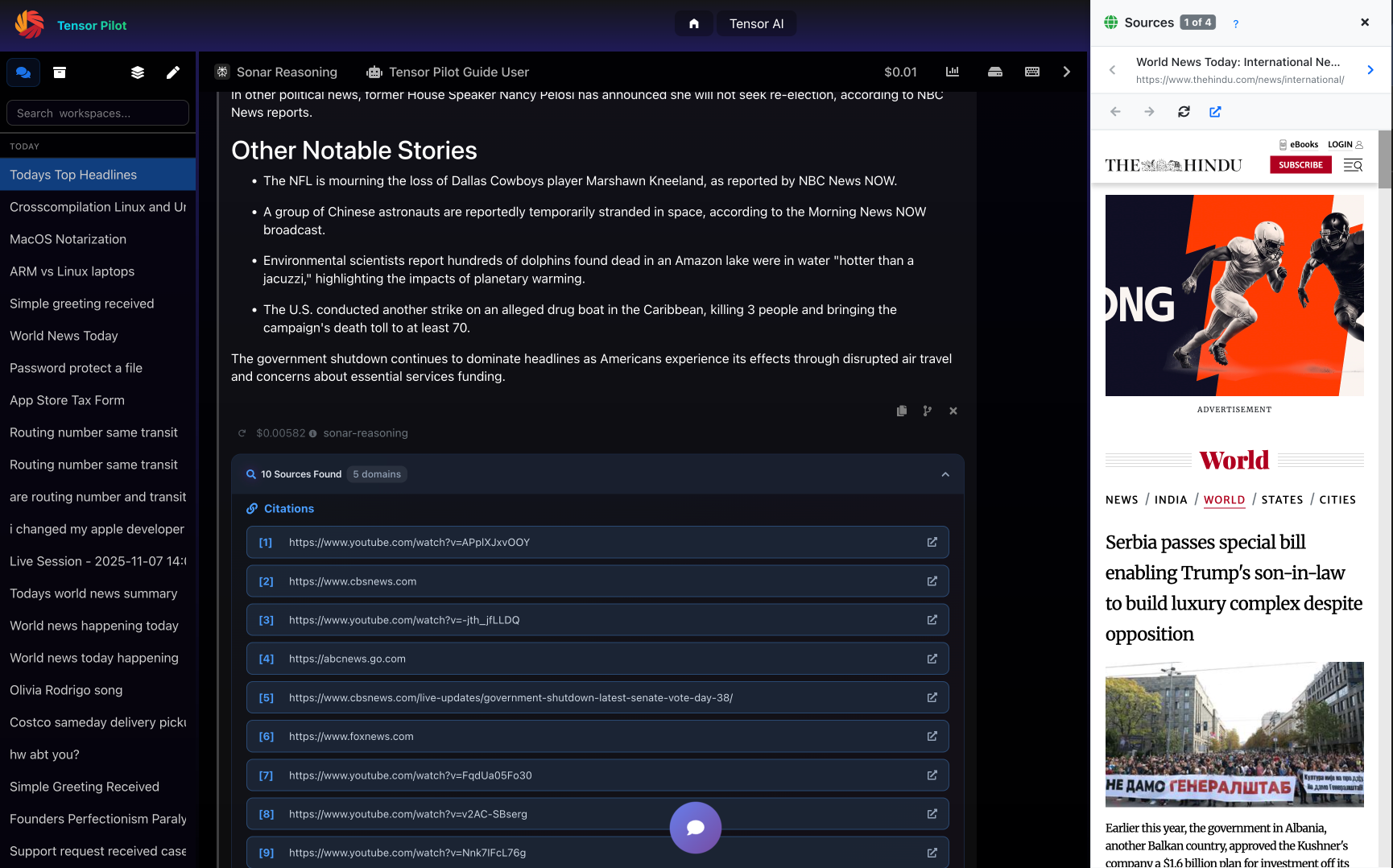This screenshot has width=1393, height=868.
Task: Select CITIES section on The Hindu
Action: [1337, 500]
